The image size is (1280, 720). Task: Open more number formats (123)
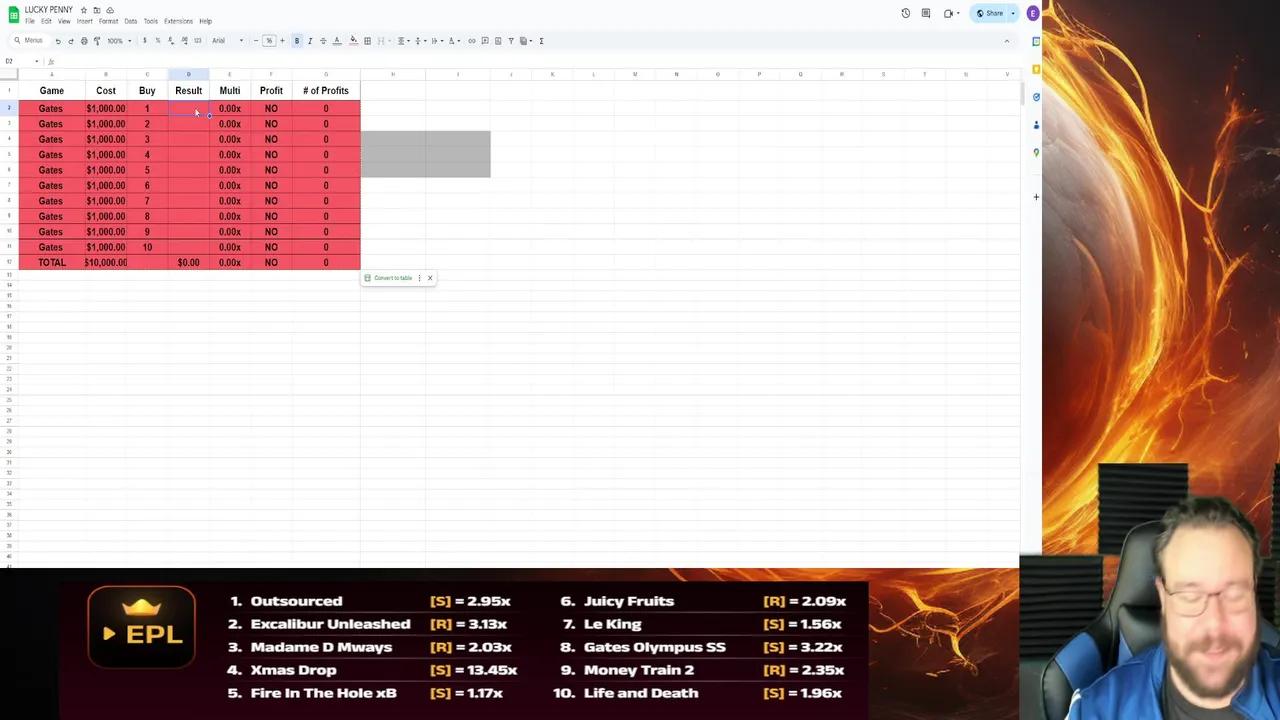(197, 41)
